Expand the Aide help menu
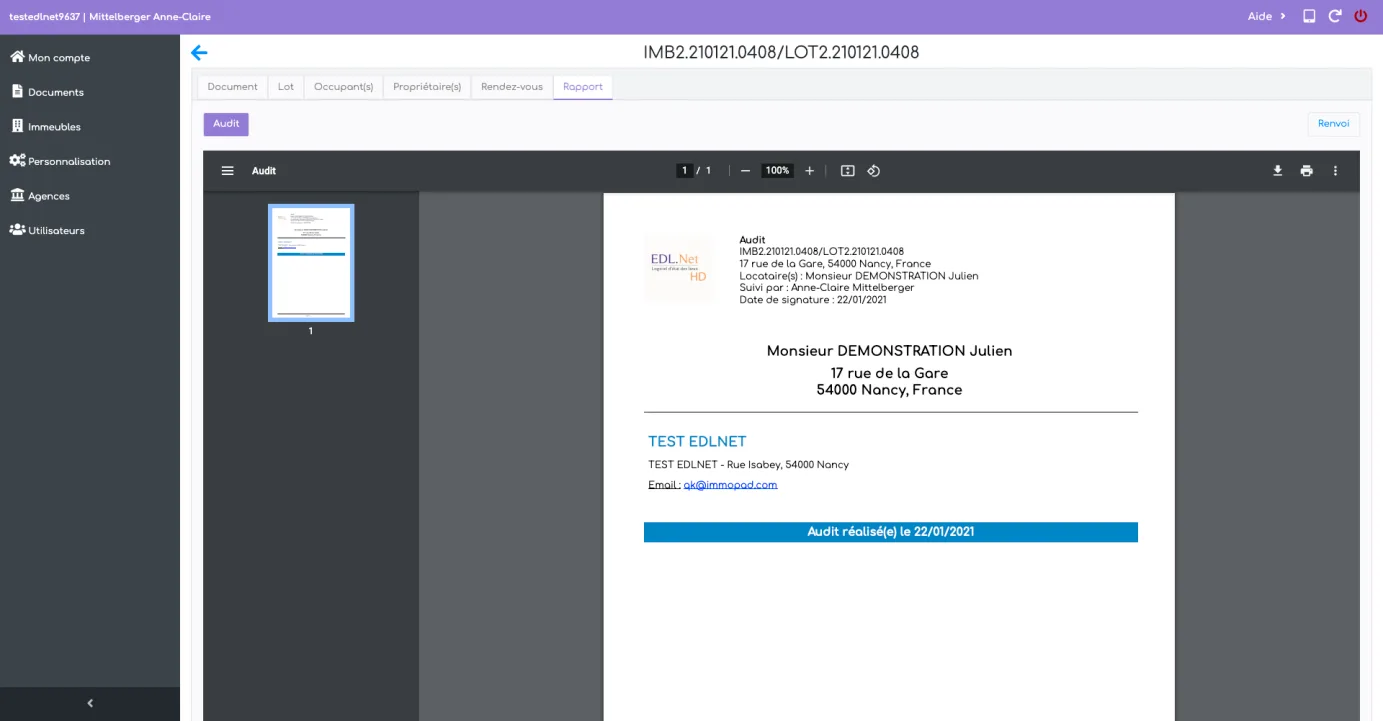This screenshot has width=1383, height=721. point(1267,16)
